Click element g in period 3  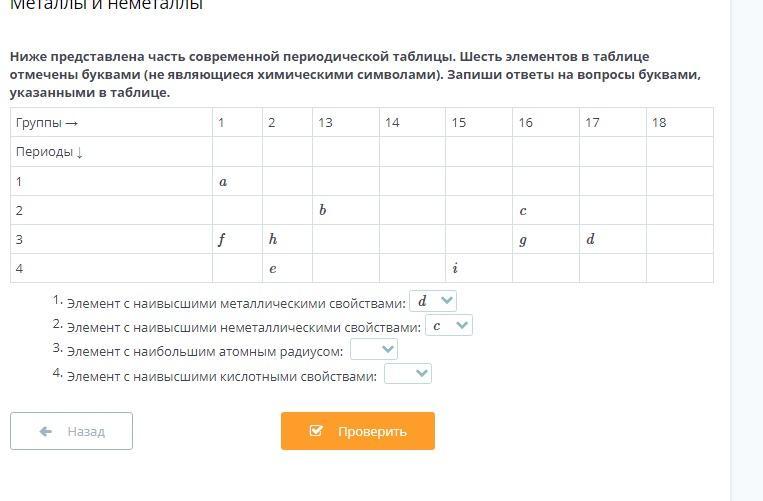(x=523, y=240)
